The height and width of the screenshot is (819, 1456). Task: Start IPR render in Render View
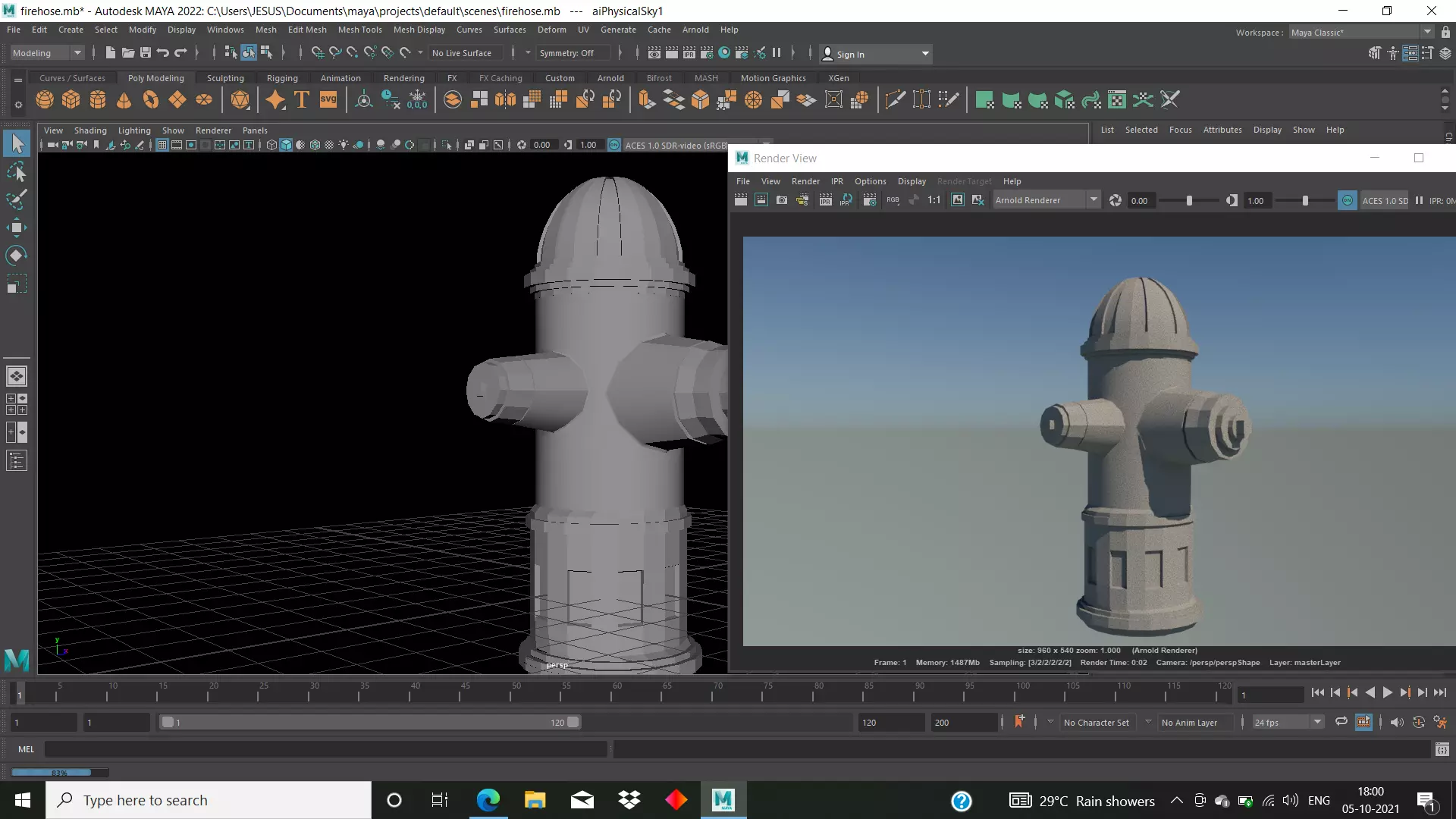[x=826, y=200]
